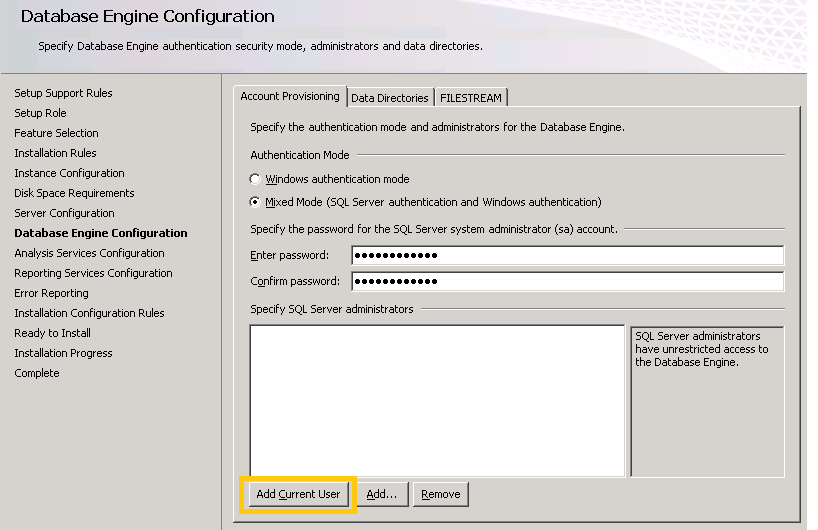818x530 pixels.
Task: Open the FILESTREAM tab
Action: pyautogui.click(x=471, y=98)
